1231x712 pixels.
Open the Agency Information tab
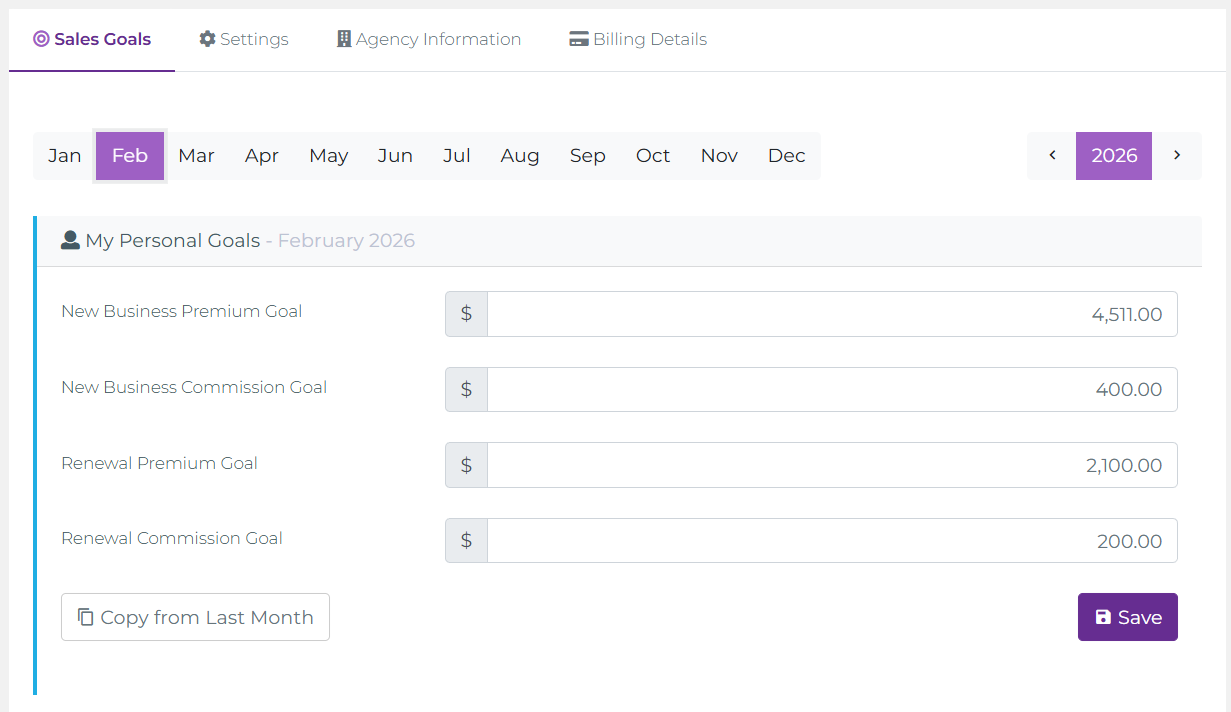[x=428, y=38]
